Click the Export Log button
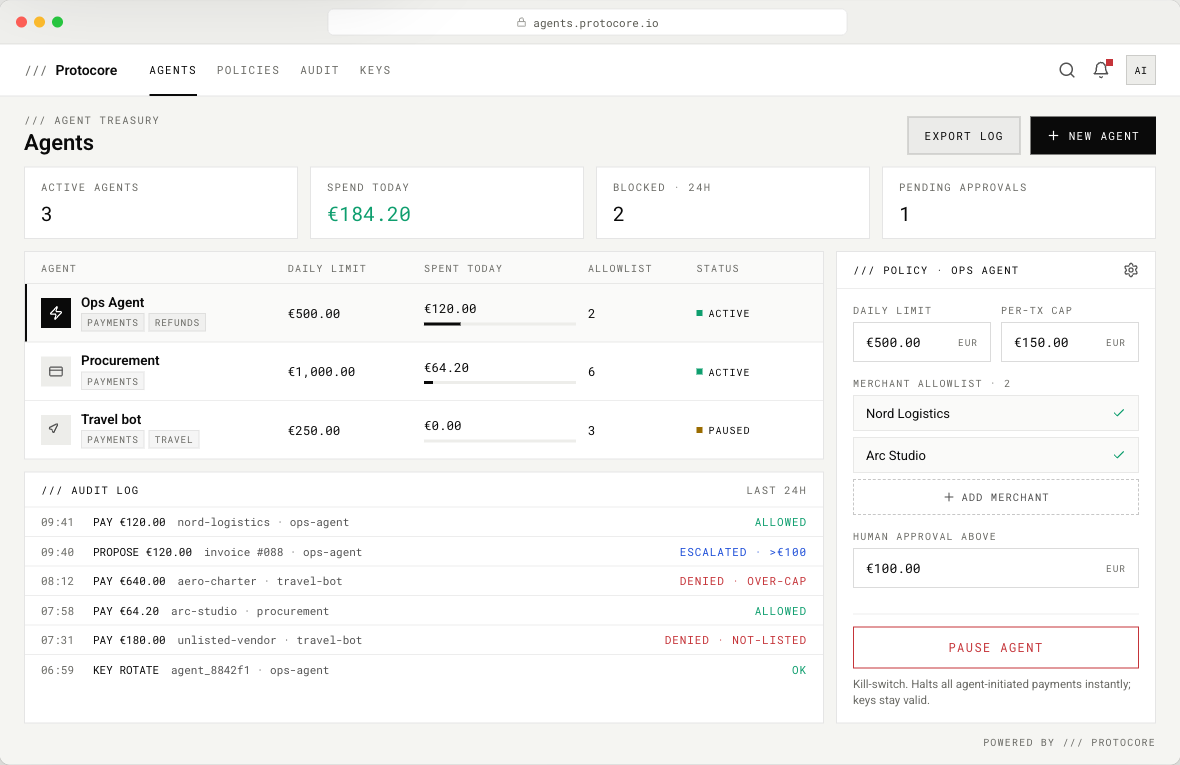Screen dimensions: 1180x765 [x=963, y=135]
